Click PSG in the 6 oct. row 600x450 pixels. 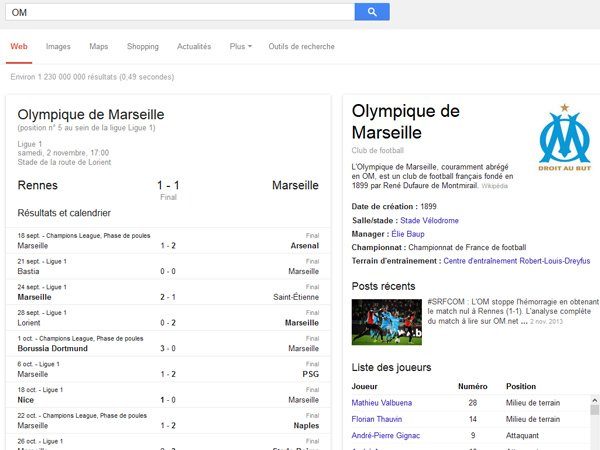click(x=311, y=374)
